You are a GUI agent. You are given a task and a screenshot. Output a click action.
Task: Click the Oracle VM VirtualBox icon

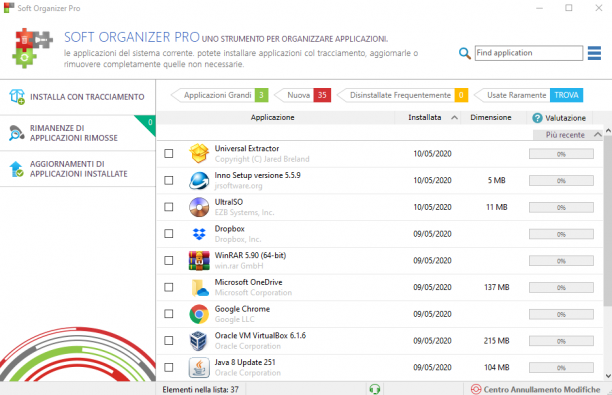point(198,341)
